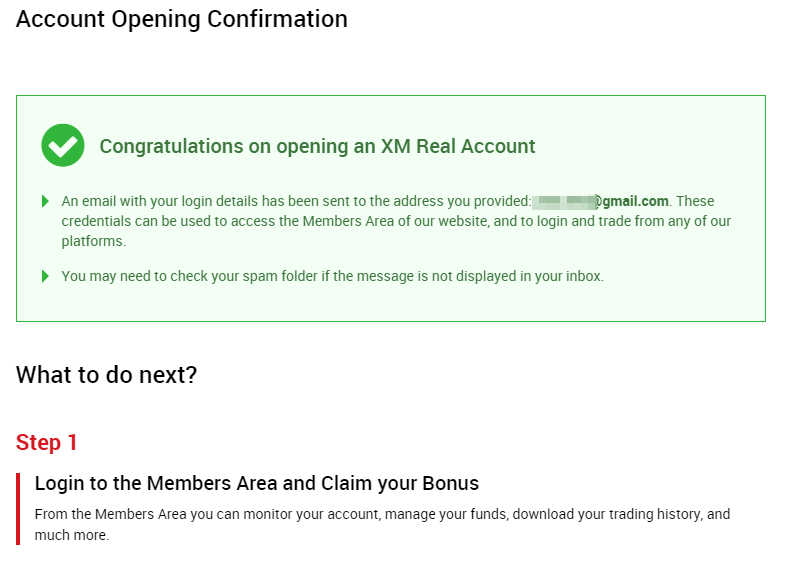
Task: Click the word platforms in the notice
Action: [92, 242]
